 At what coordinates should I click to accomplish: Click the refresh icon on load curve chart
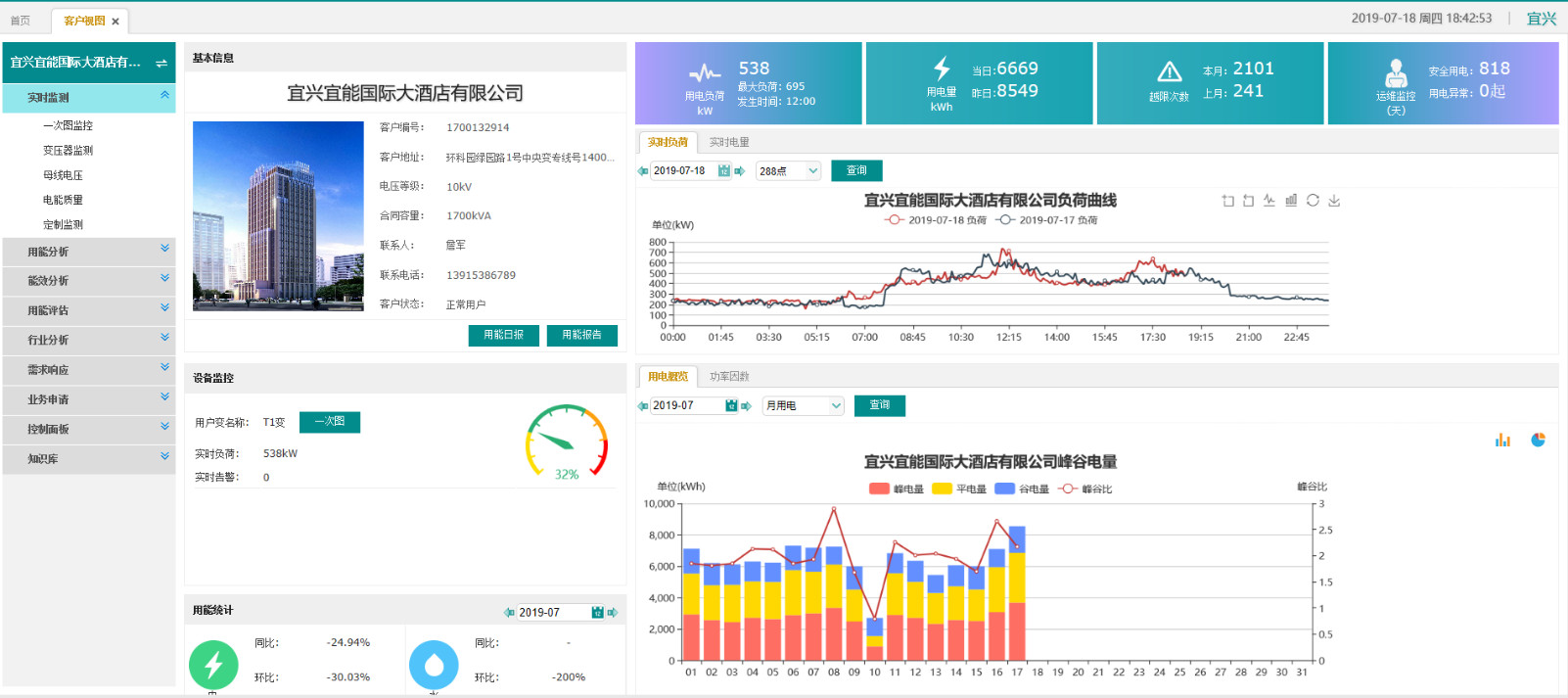[1313, 201]
